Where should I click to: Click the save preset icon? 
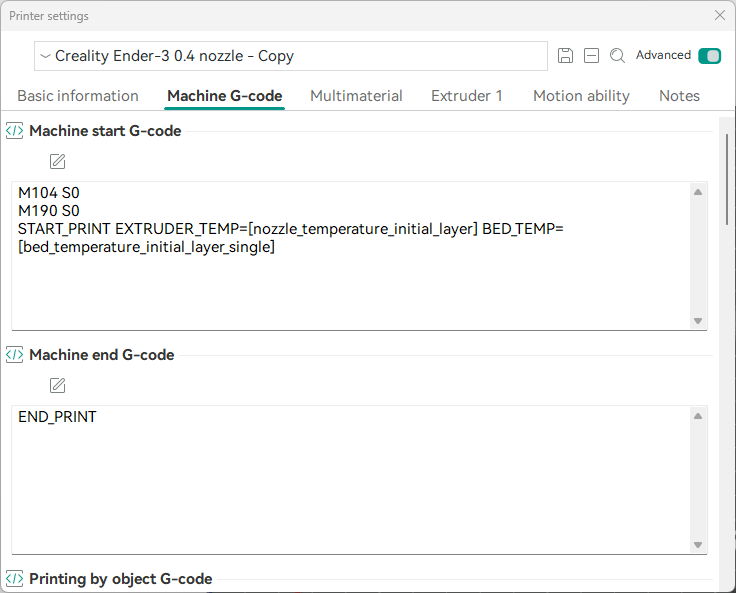coord(565,56)
